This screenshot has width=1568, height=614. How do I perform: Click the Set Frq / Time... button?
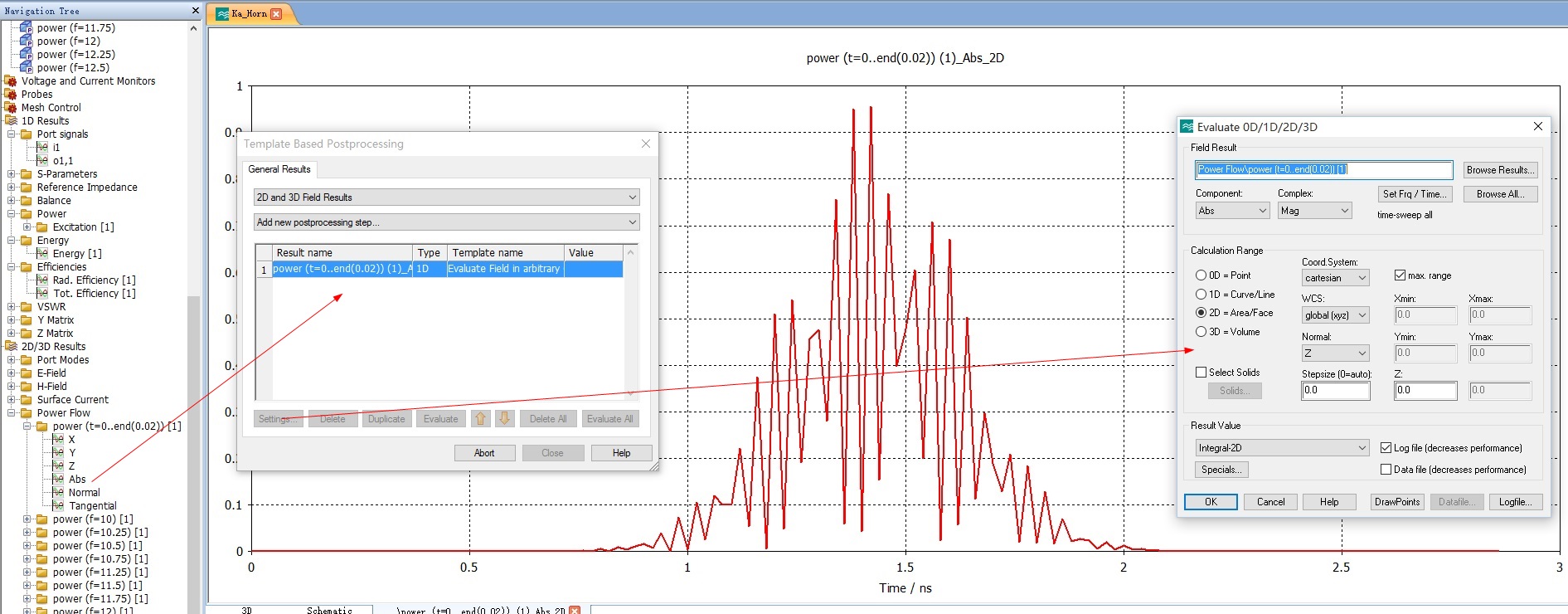tap(1415, 194)
